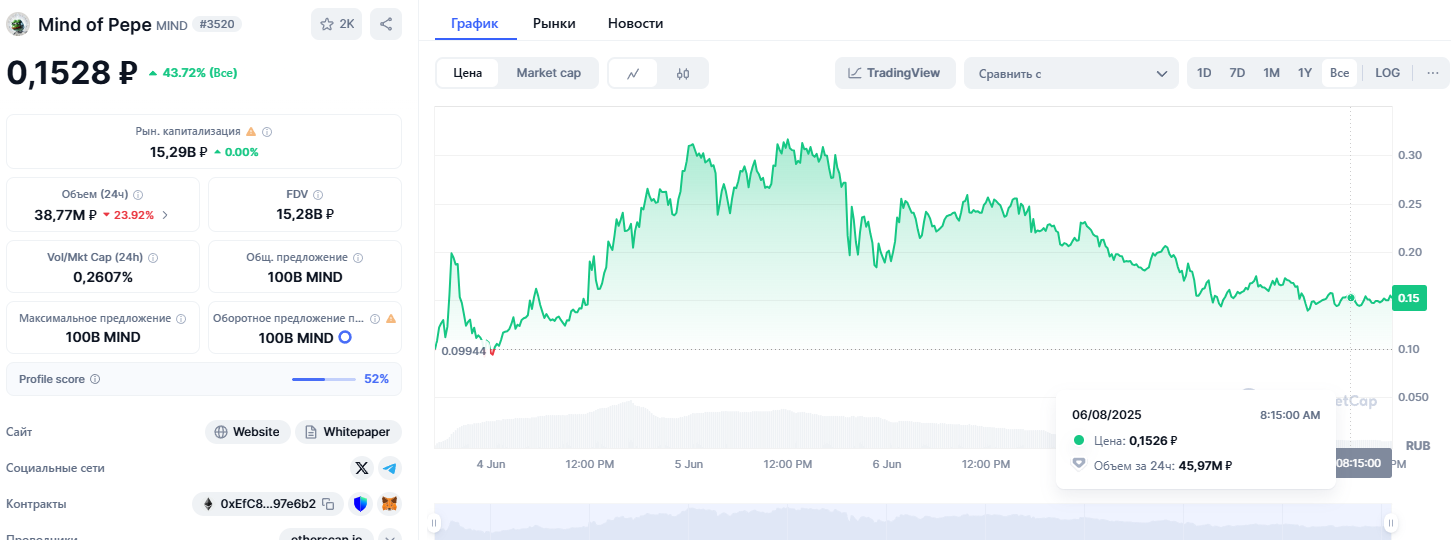Expand the explorers list chevron by etherscan.io
Image resolution: width=1451 pixels, height=540 pixels.
point(390,538)
